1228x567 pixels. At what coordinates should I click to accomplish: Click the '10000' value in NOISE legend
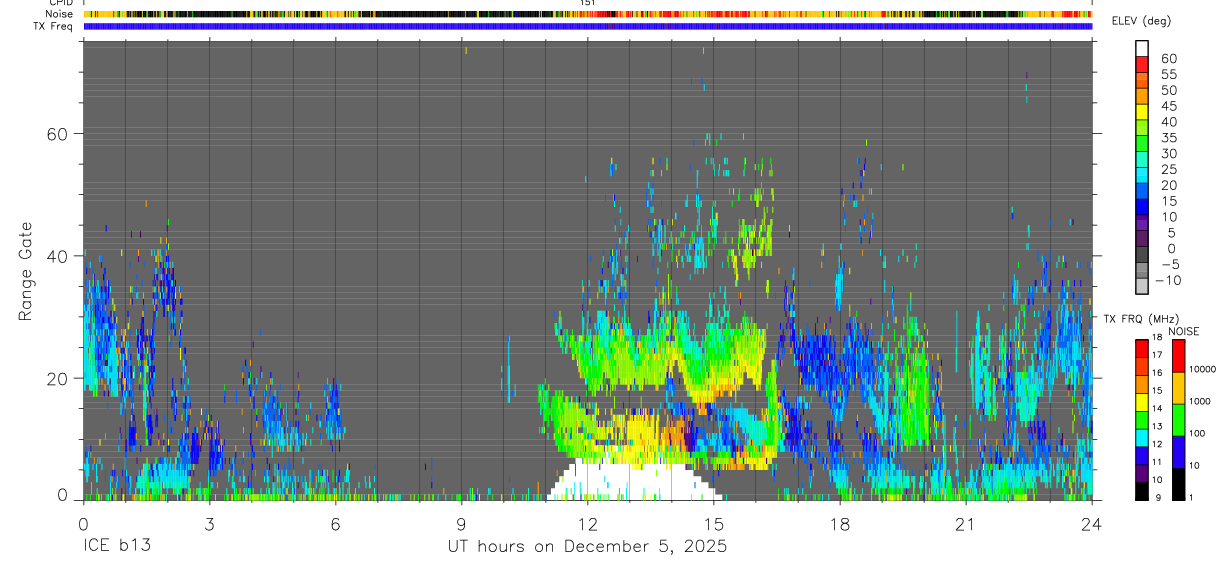(x=1205, y=370)
